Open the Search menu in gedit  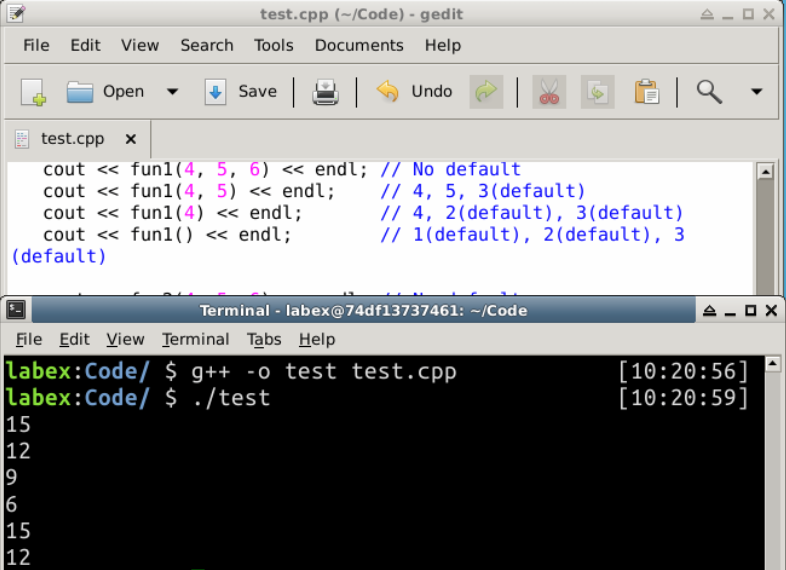(207, 45)
